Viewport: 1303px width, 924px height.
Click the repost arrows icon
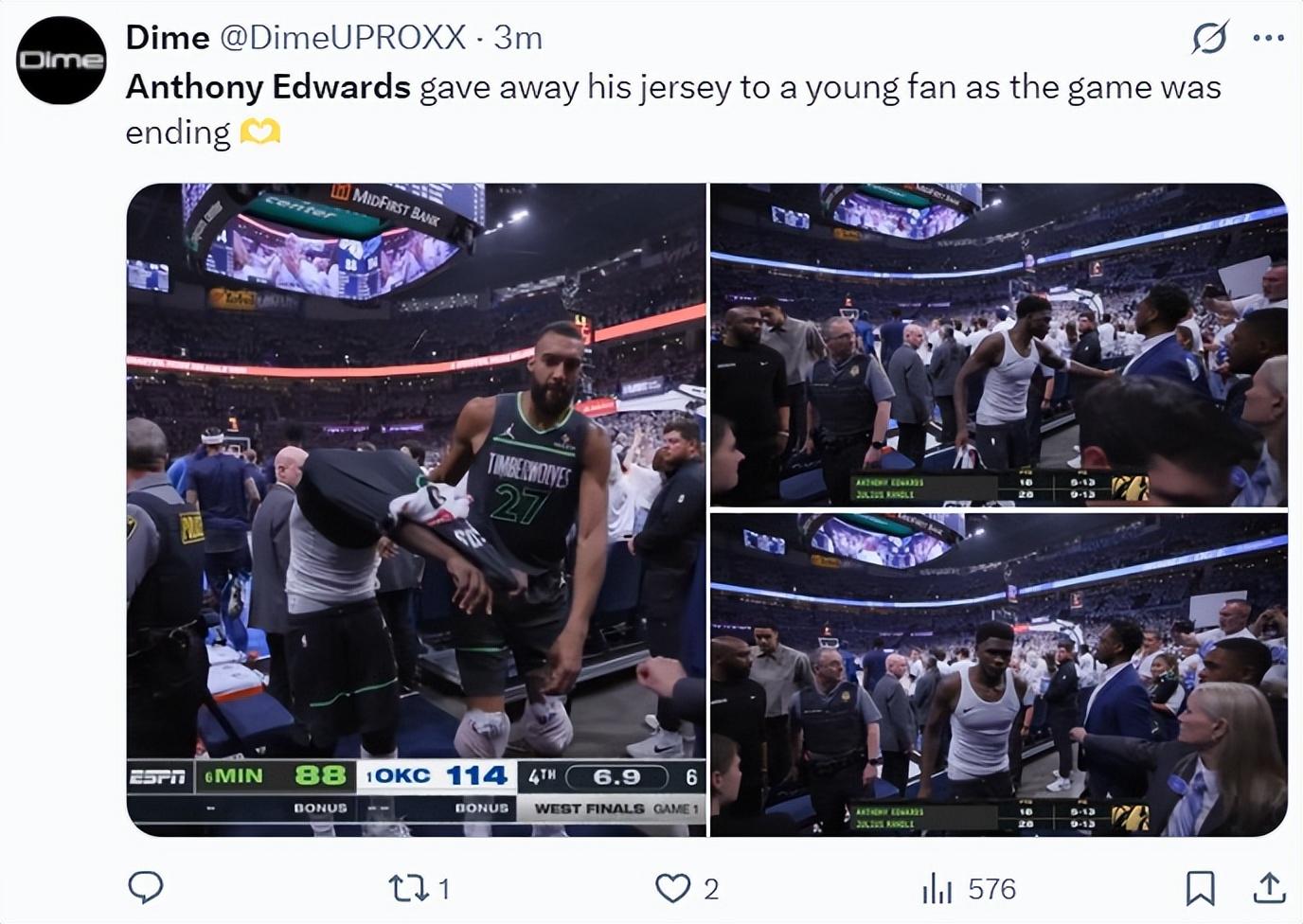click(407, 888)
